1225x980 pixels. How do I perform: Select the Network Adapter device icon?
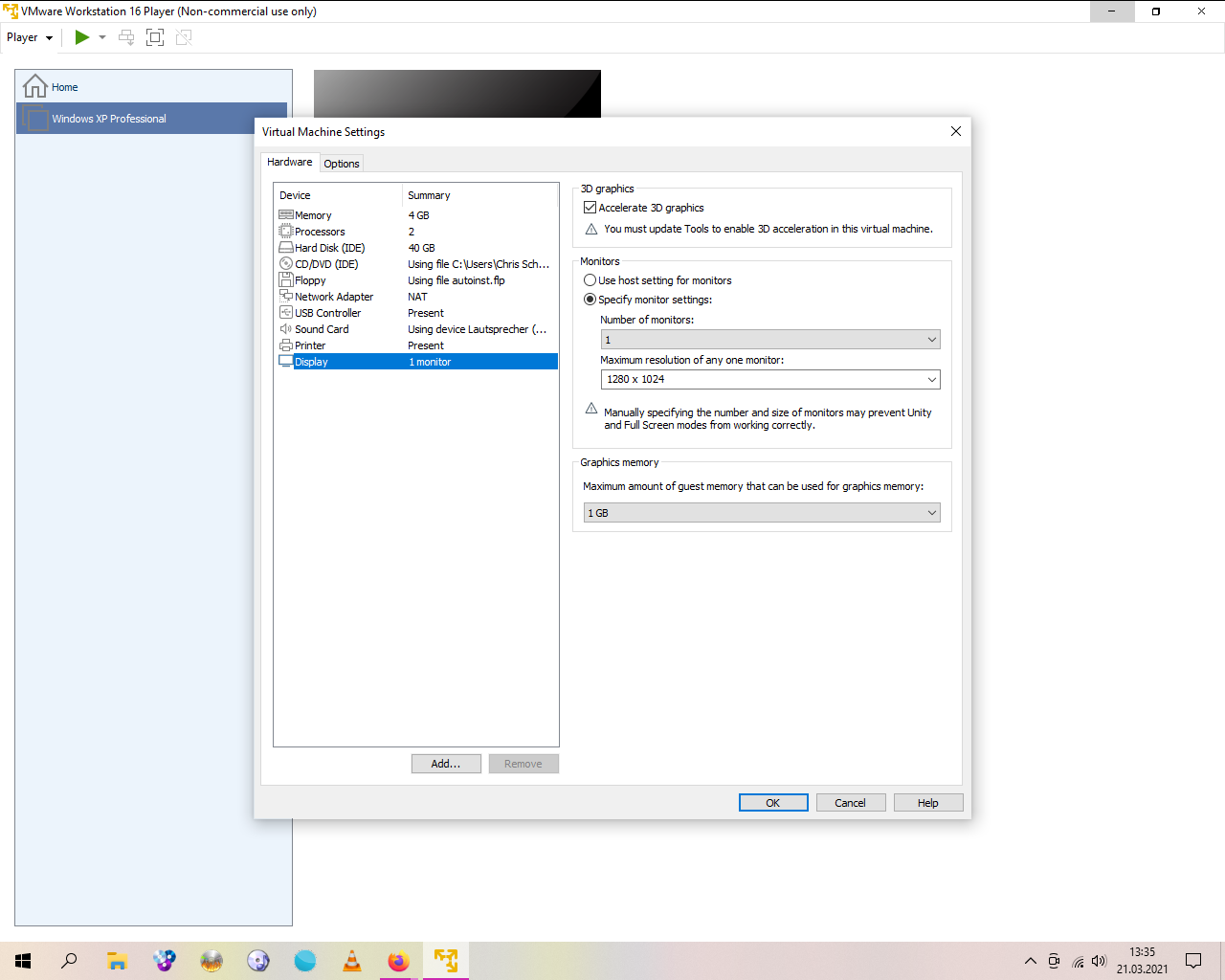pos(285,297)
